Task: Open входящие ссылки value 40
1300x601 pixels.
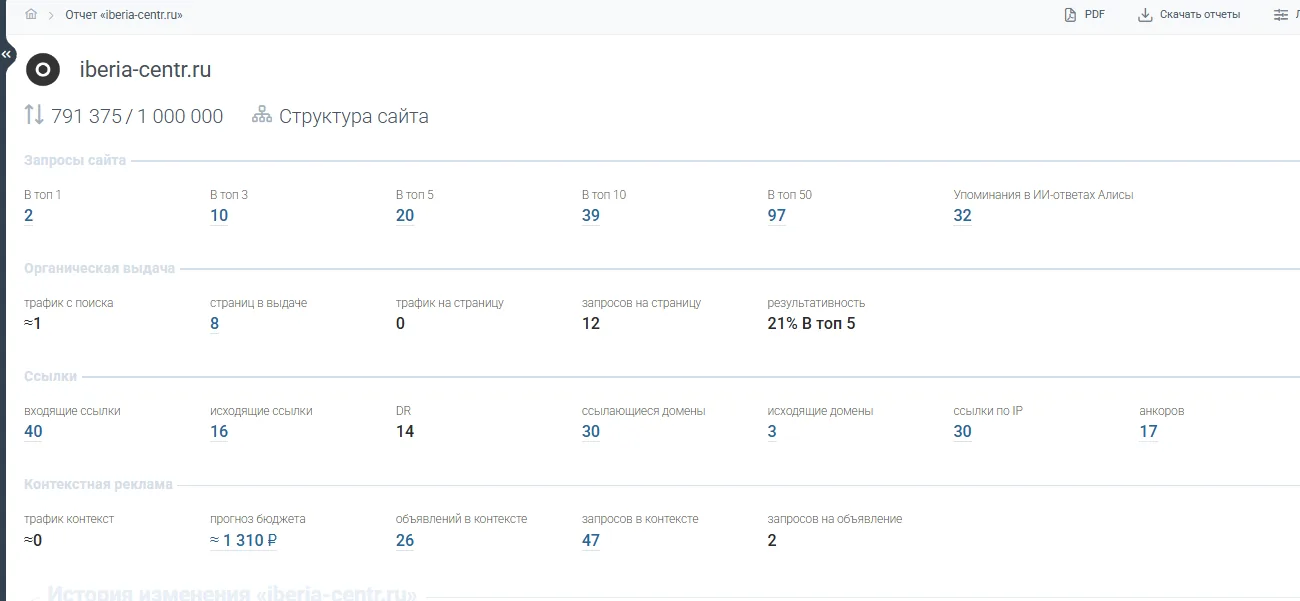Action: [33, 431]
